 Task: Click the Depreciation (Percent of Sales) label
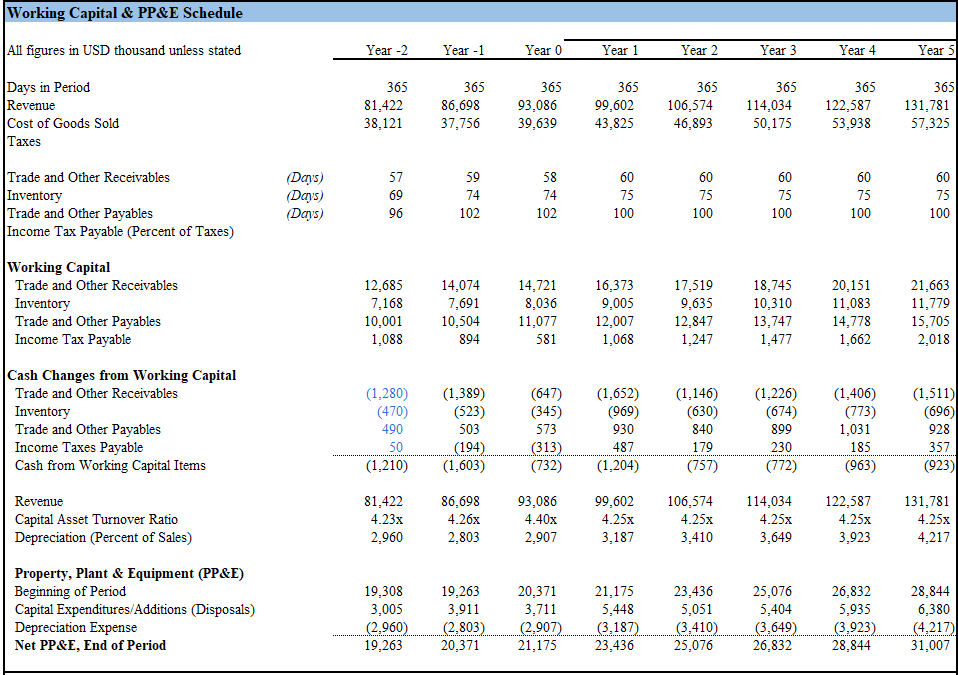(x=103, y=537)
